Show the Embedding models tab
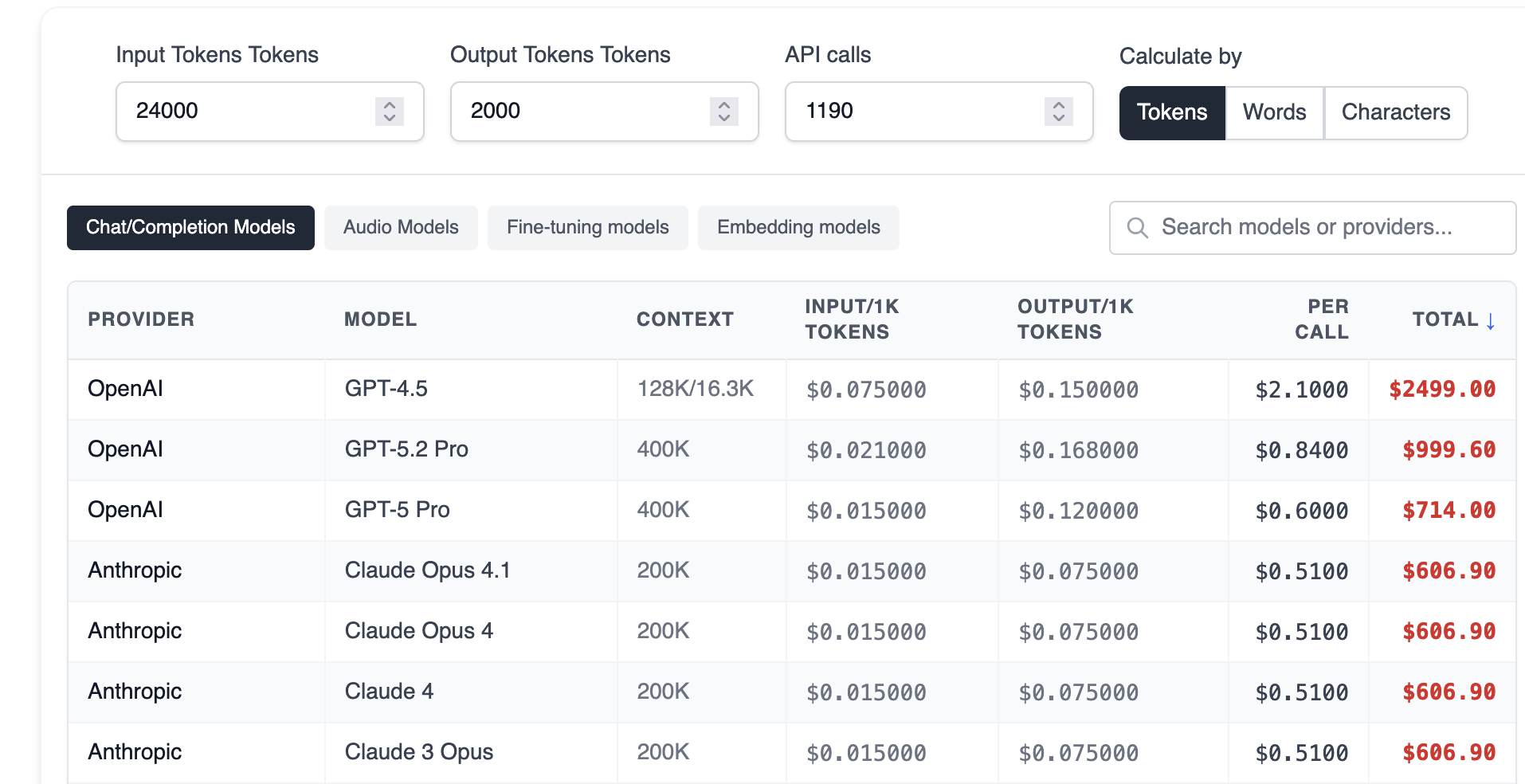Image resolution: width=1525 pixels, height=784 pixels. coord(798,228)
